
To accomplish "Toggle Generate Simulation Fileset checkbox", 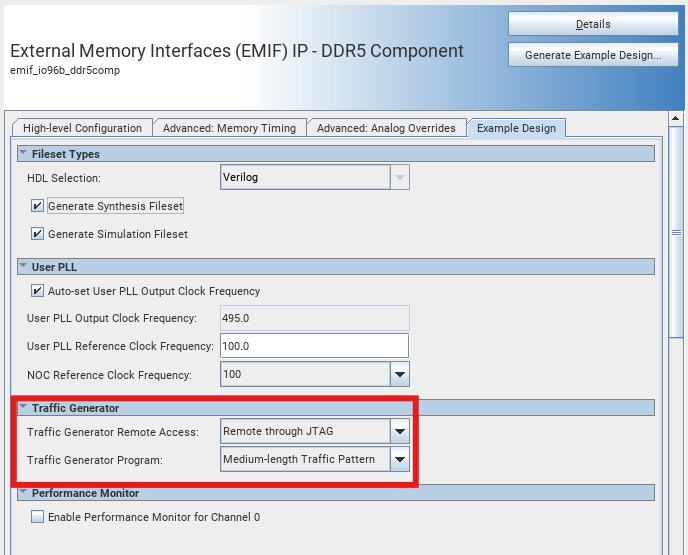I will click(38, 234).
